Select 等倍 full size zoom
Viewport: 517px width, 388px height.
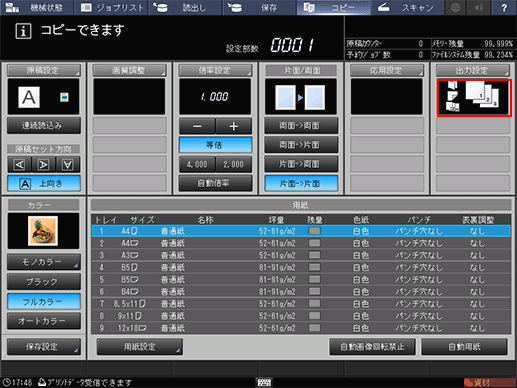tap(215, 145)
